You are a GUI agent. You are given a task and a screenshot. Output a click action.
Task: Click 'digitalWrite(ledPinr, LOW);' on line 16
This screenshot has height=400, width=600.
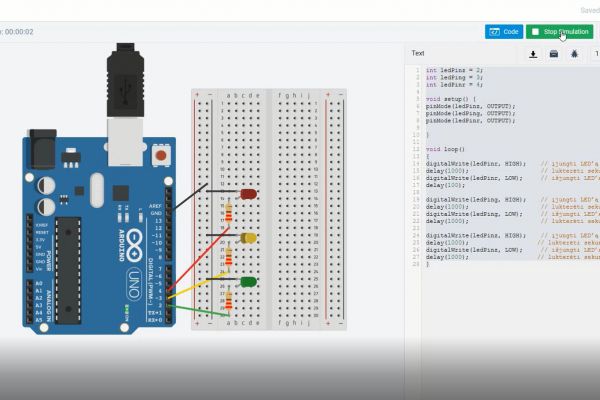click(474, 178)
